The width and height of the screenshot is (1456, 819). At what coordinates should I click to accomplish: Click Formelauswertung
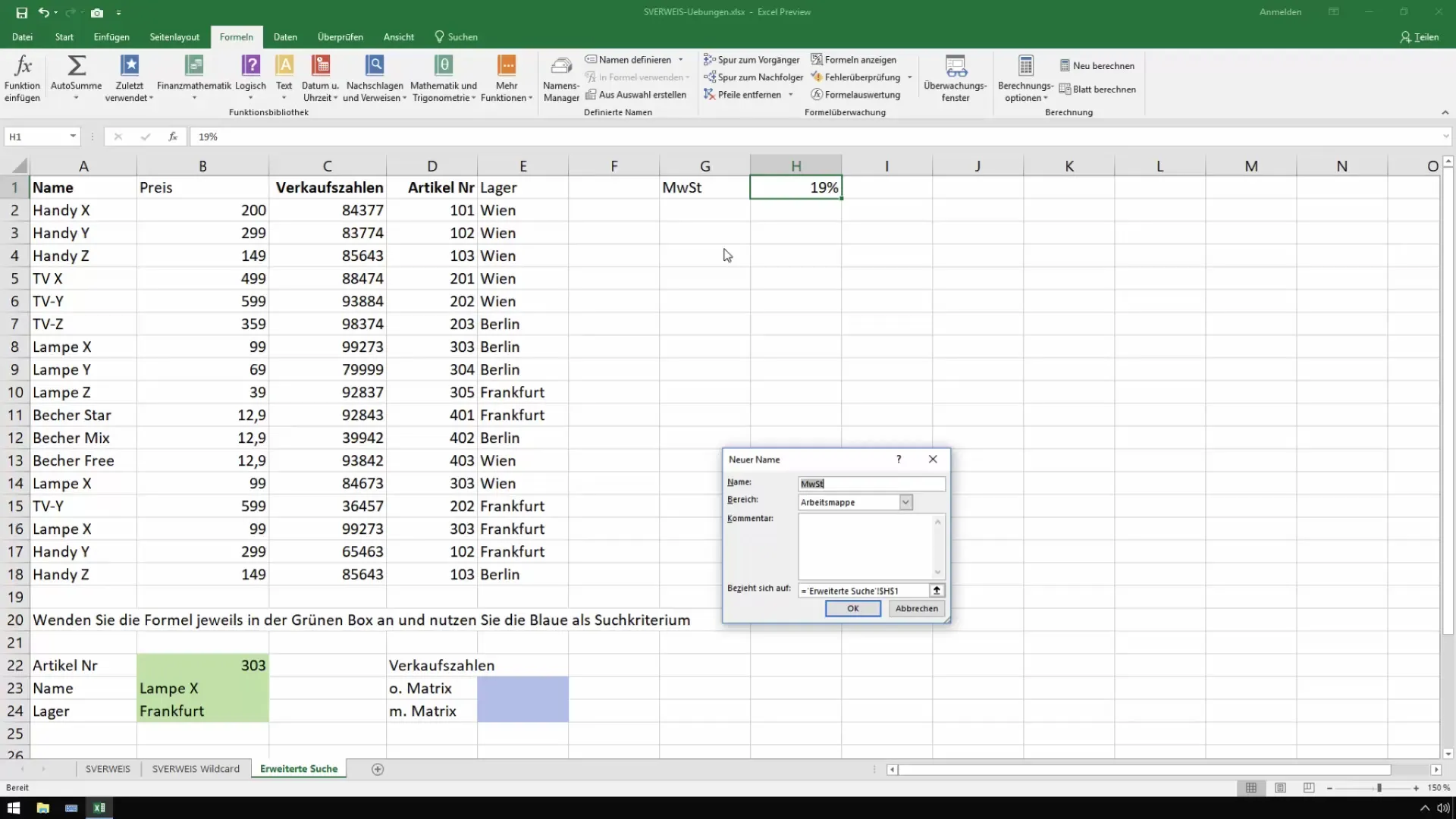click(855, 95)
